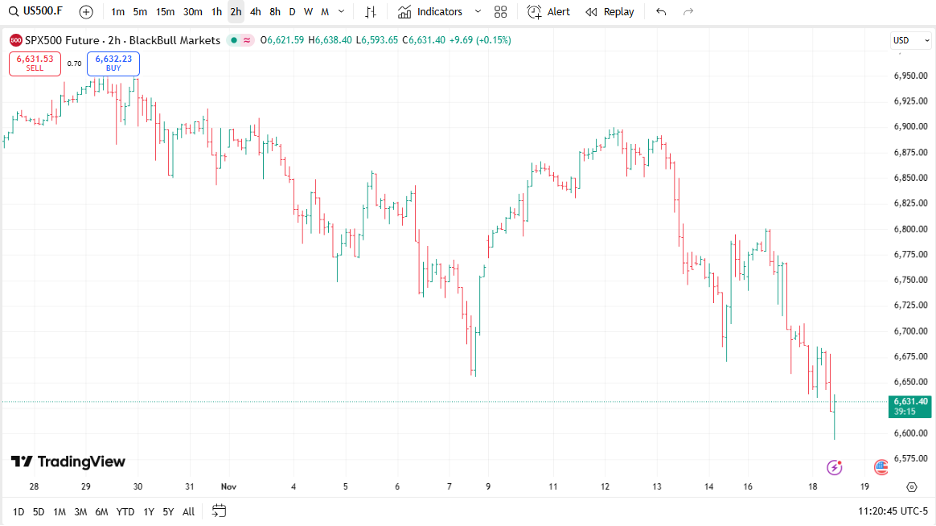Screen dimensions: 936x526
Task: Open the Indicators dialog
Action: tap(430, 12)
